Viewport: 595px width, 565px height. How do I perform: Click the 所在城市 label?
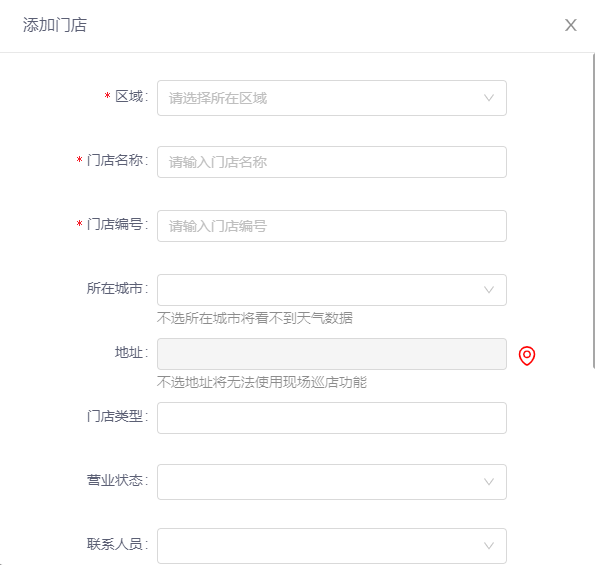pyautogui.click(x=117, y=288)
